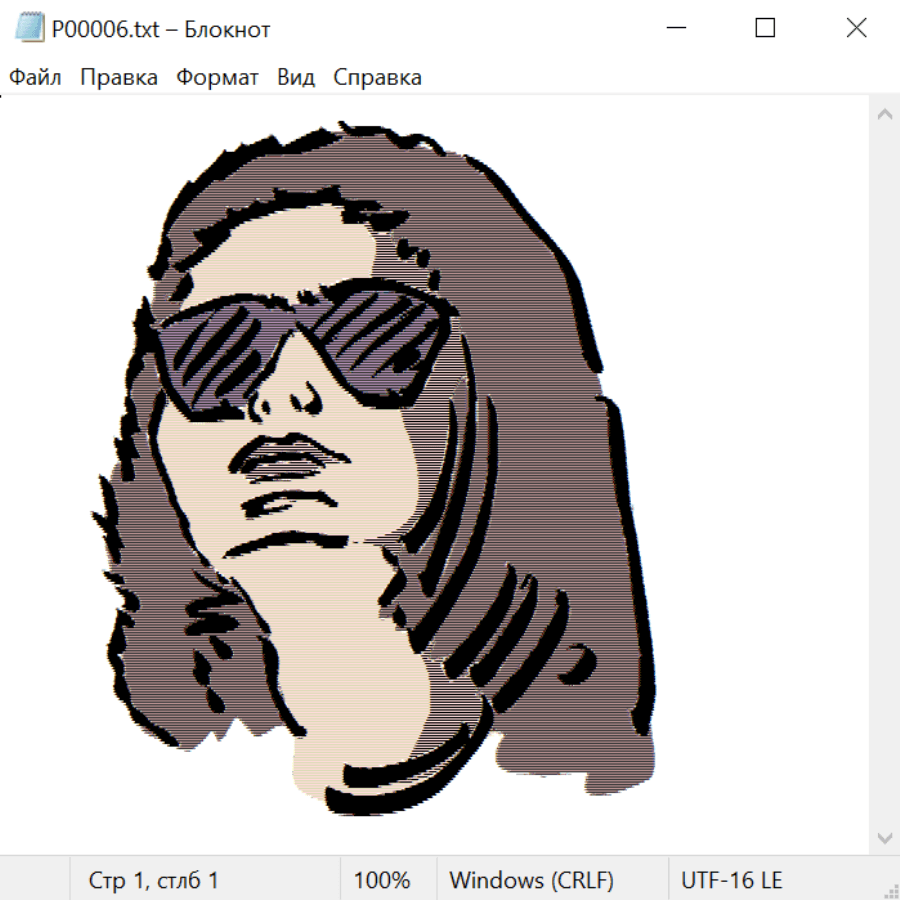
Task: Click the 100% zoom level in status bar
Action: 382,880
